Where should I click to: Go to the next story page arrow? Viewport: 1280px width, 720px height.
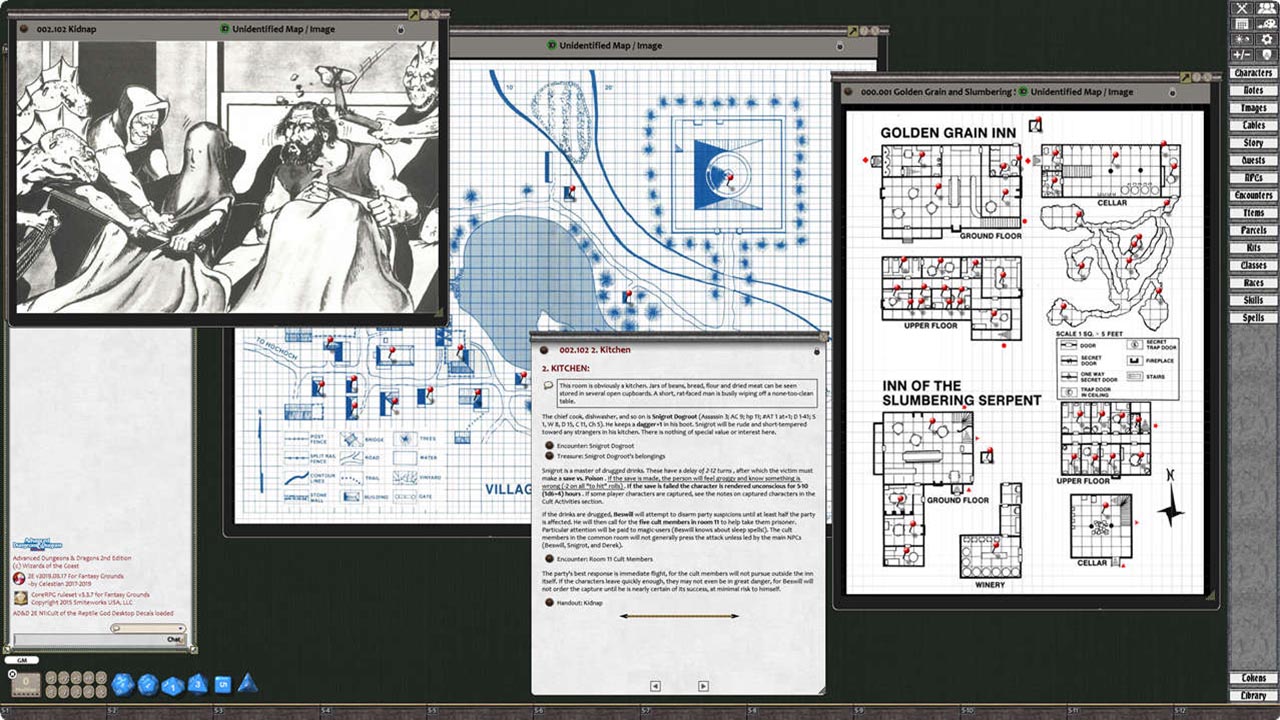pos(703,686)
